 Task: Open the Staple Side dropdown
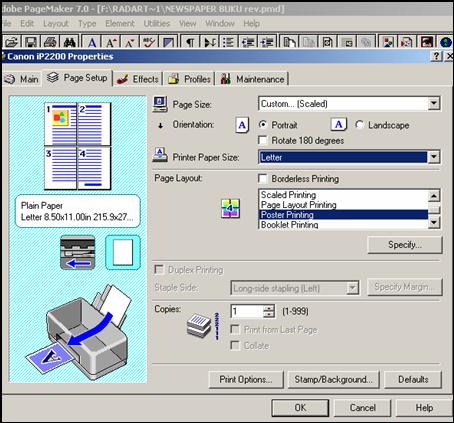[x=352, y=288]
